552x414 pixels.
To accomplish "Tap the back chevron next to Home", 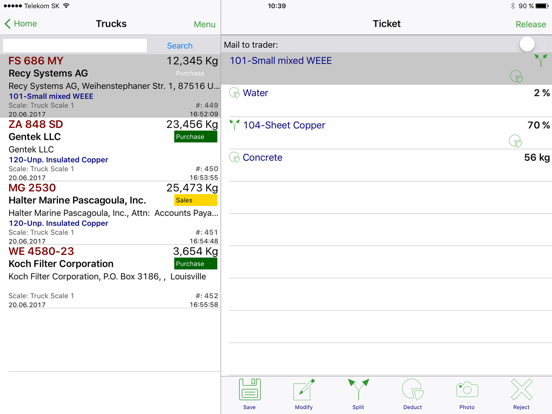I will [8, 24].
